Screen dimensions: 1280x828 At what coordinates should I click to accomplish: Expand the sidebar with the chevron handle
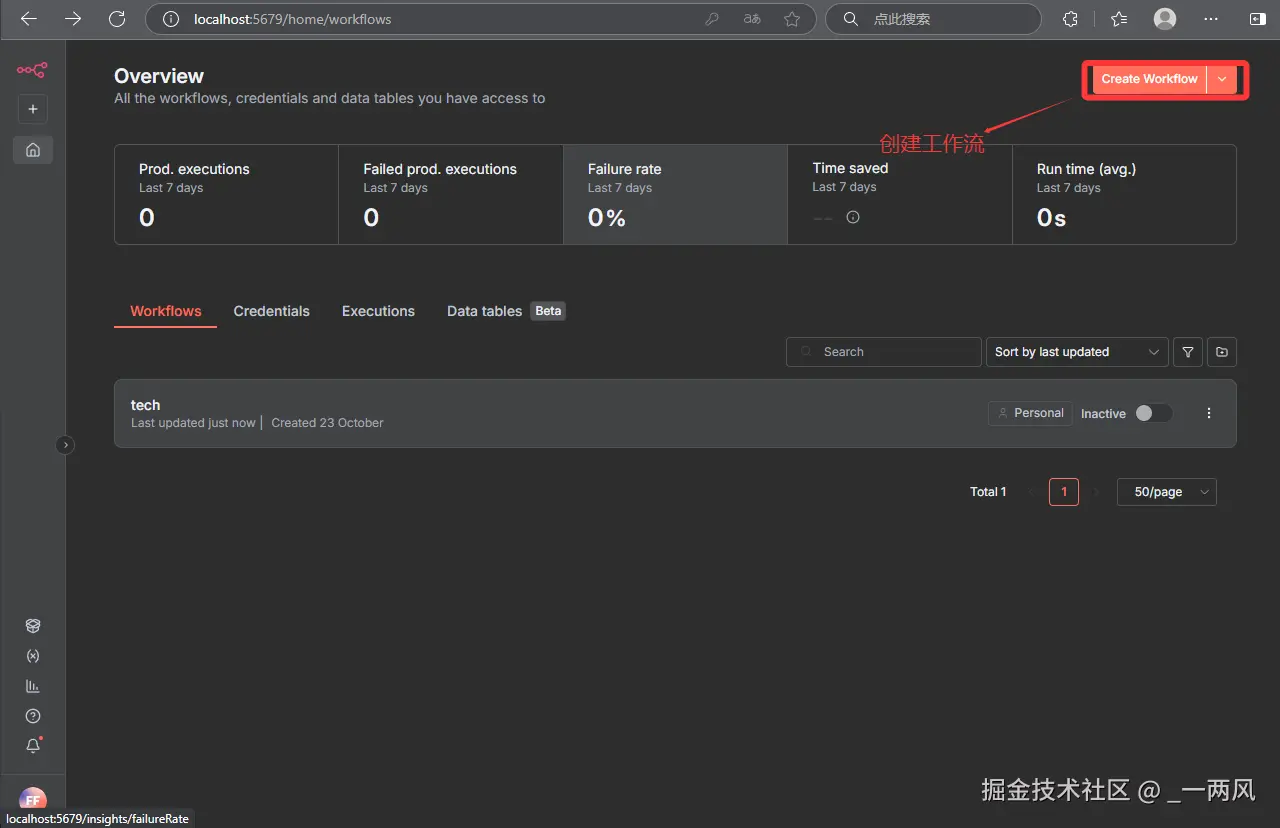(x=65, y=445)
